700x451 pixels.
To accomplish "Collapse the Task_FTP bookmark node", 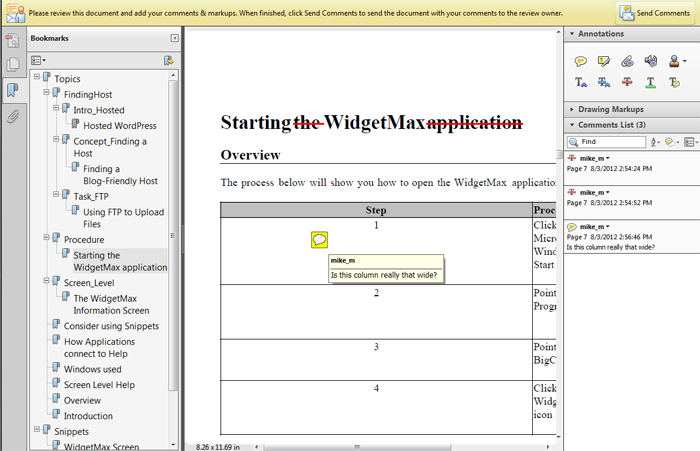I will click(x=56, y=194).
